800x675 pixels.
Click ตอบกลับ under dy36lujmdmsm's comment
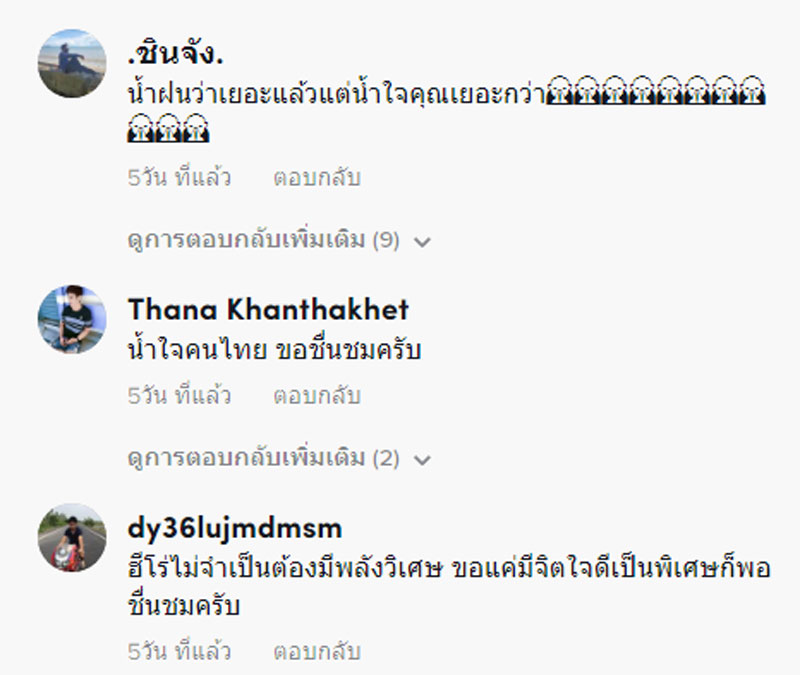317,652
